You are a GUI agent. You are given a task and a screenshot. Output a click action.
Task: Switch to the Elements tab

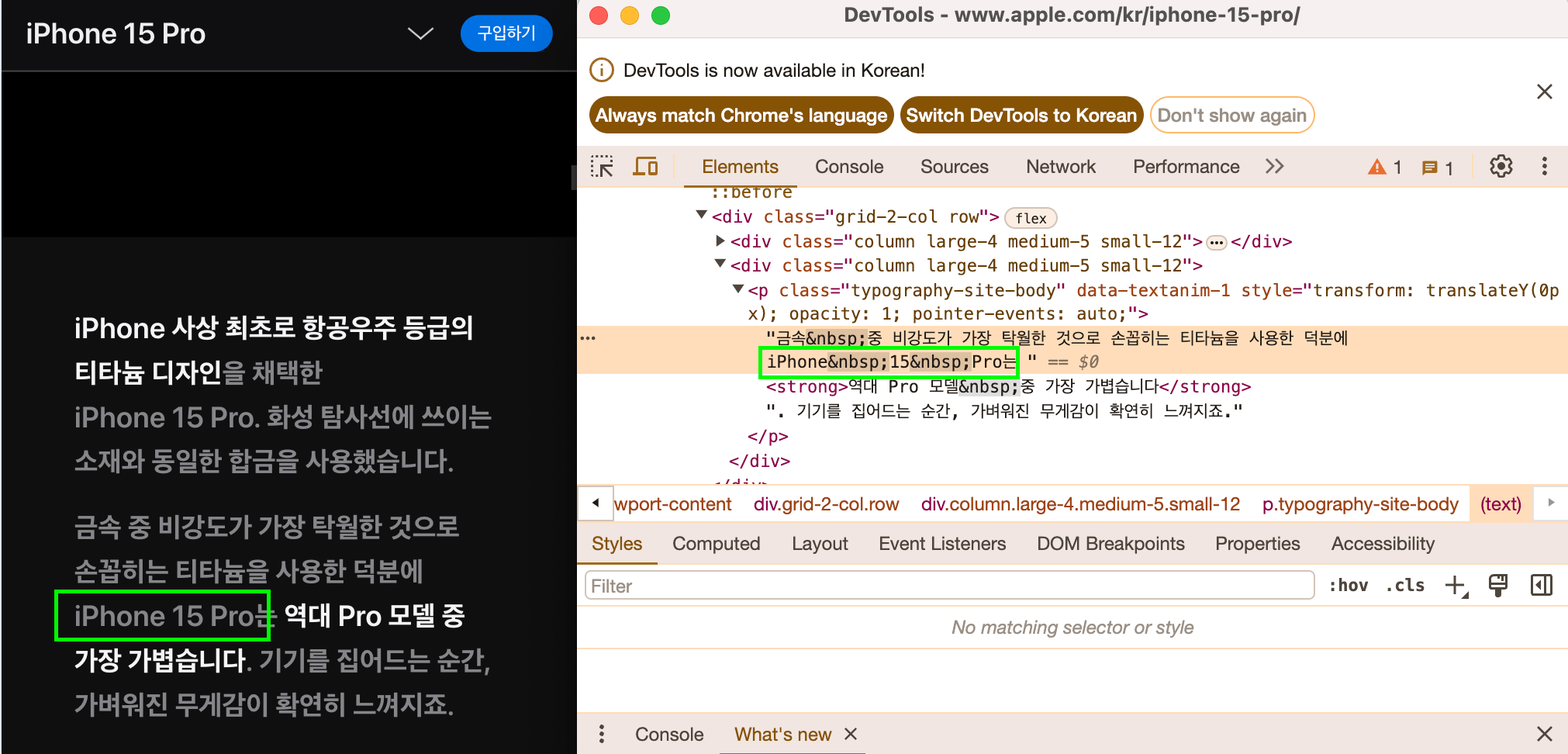click(740, 167)
